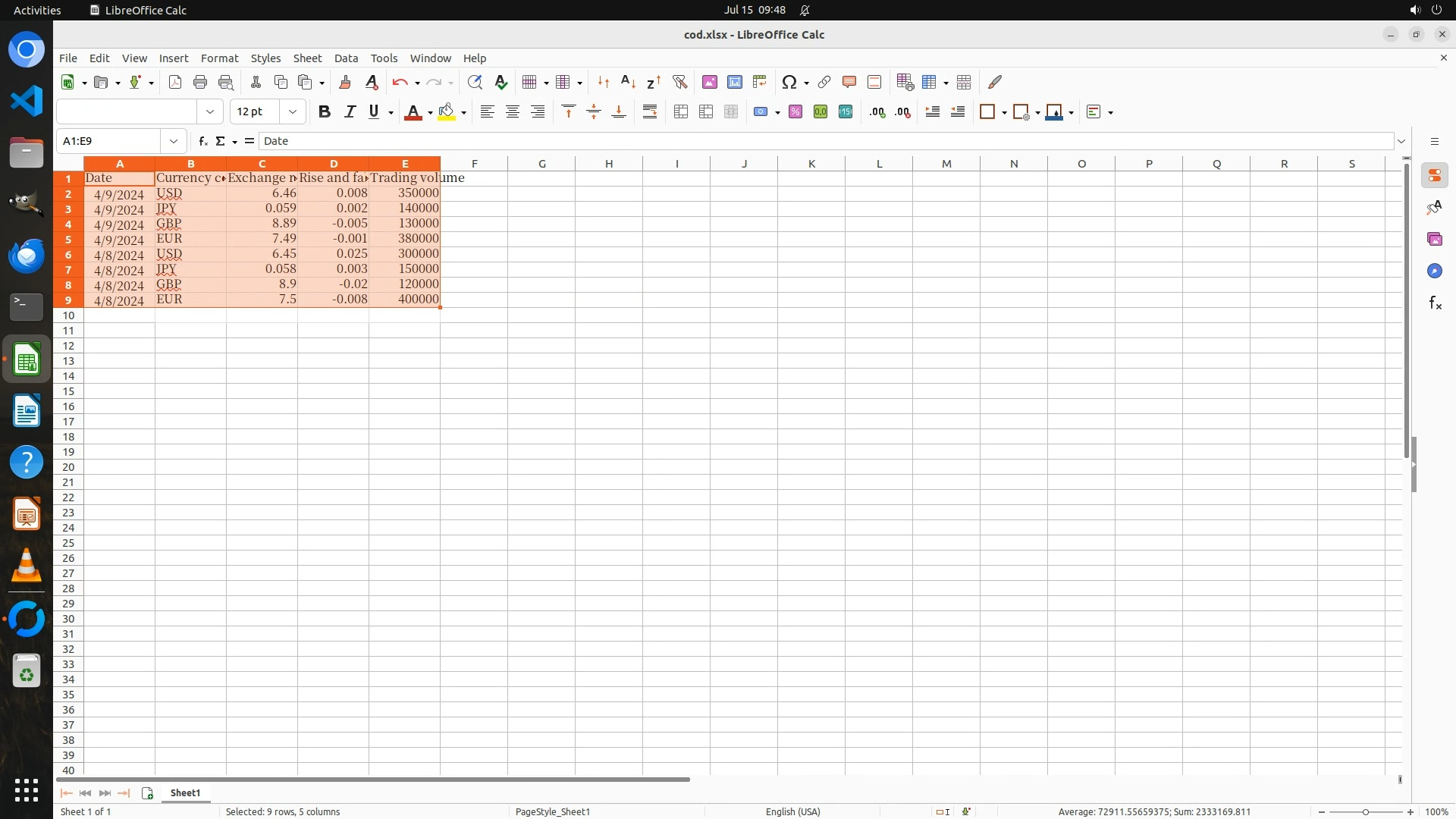Insert a chart using the toolbar icon

point(734,82)
